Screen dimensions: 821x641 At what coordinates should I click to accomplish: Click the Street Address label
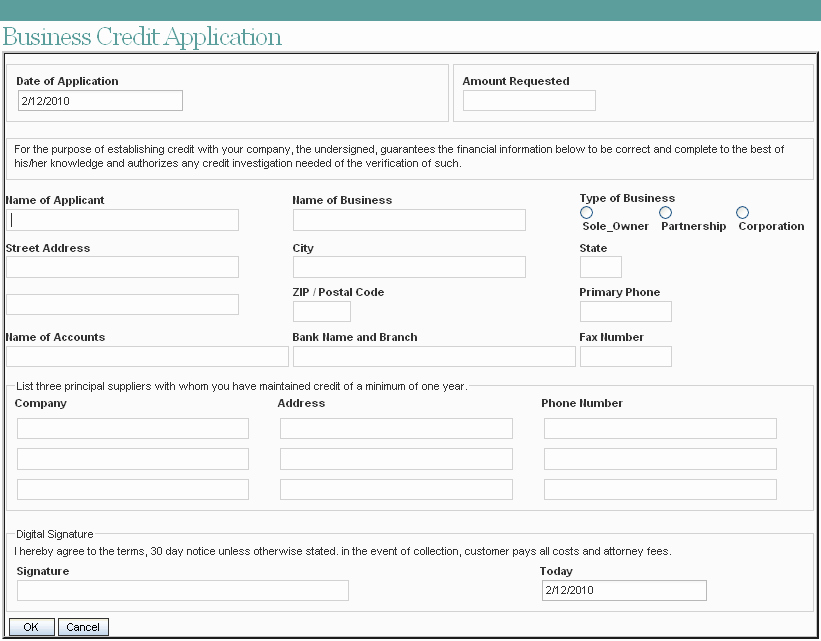point(48,248)
